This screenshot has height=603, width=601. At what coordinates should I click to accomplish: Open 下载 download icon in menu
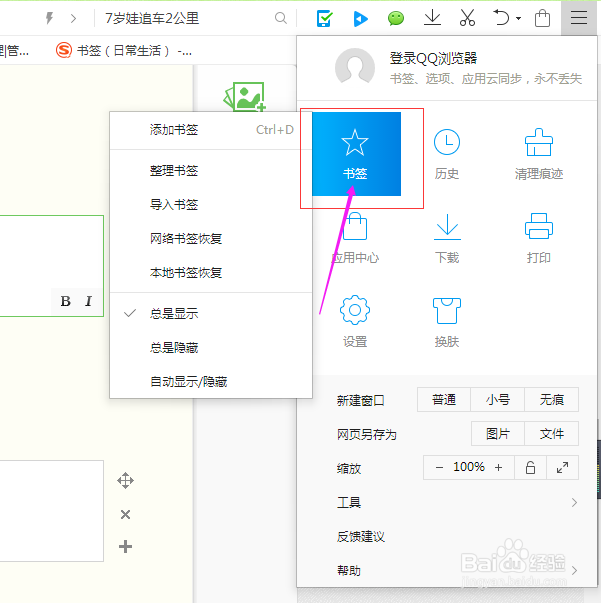pyautogui.click(x=447, y=238)
